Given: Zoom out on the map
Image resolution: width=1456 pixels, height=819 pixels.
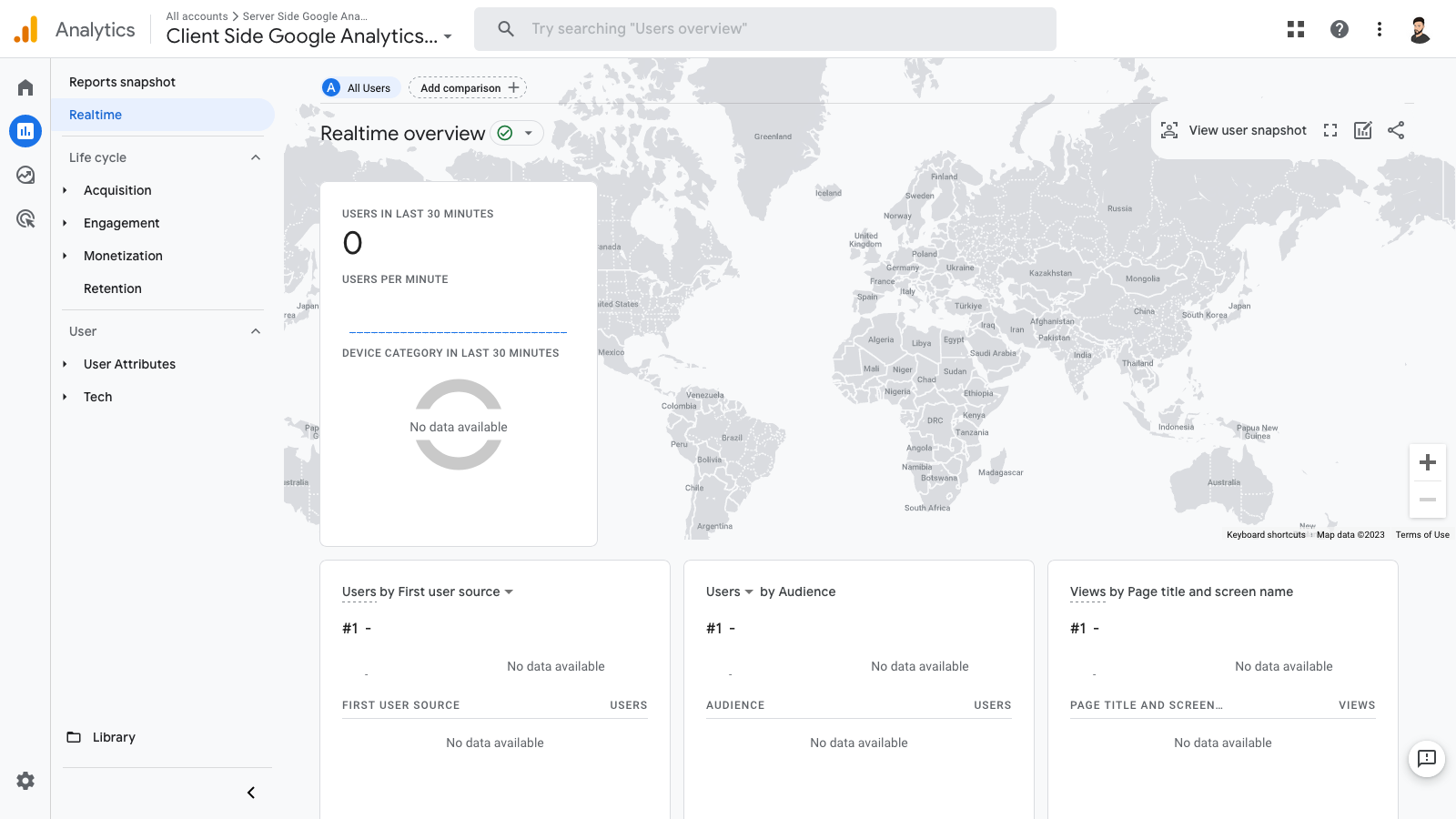Looking at the screenshot, I should point(1428,500).
